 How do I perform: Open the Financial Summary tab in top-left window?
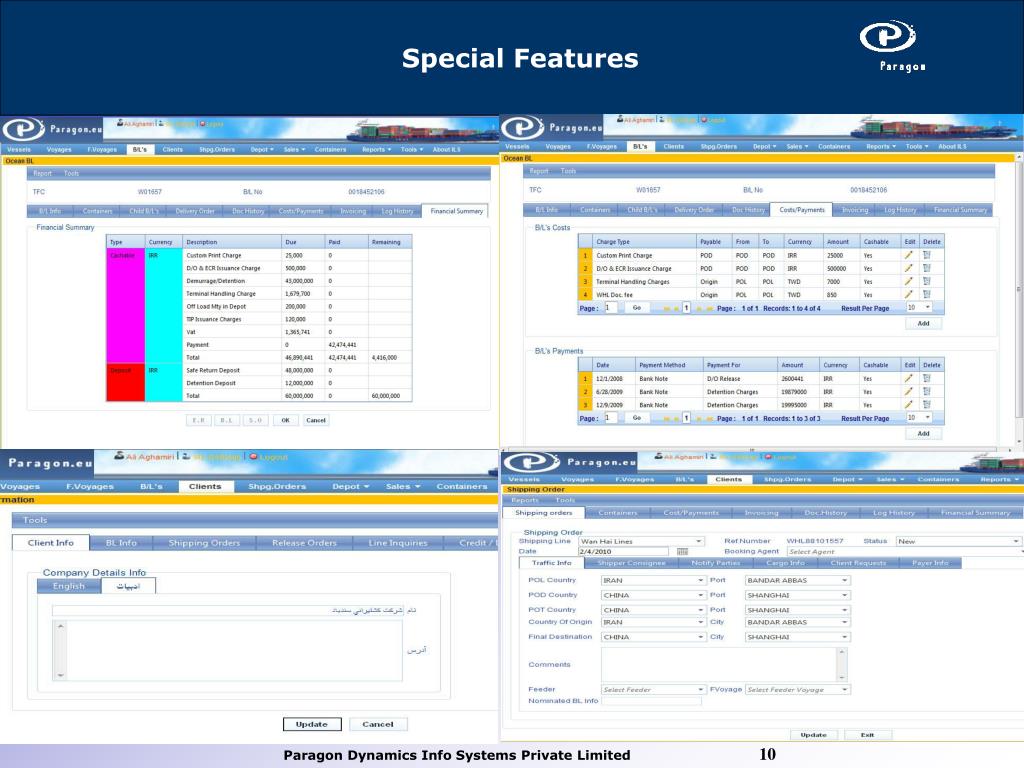[456, 211]
